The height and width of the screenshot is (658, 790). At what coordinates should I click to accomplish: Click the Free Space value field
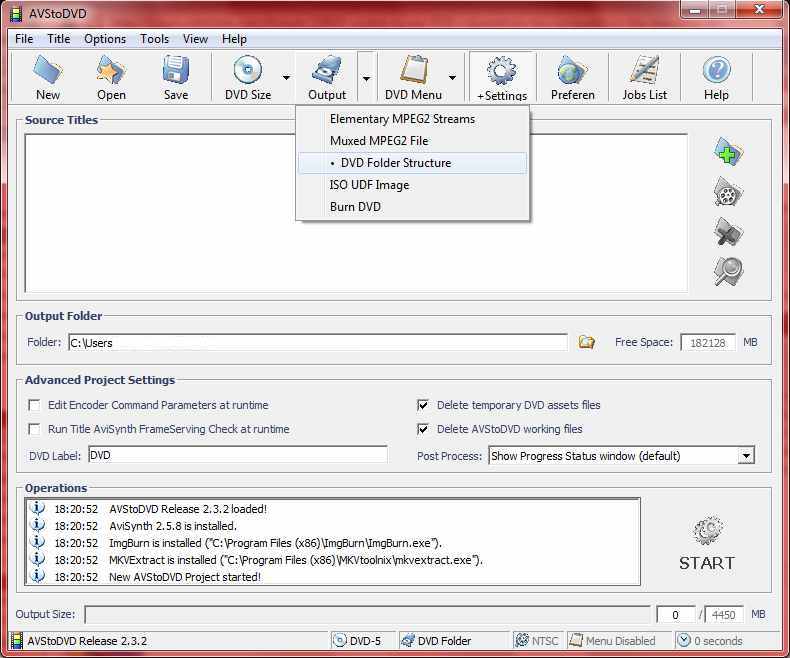[707, 343]
